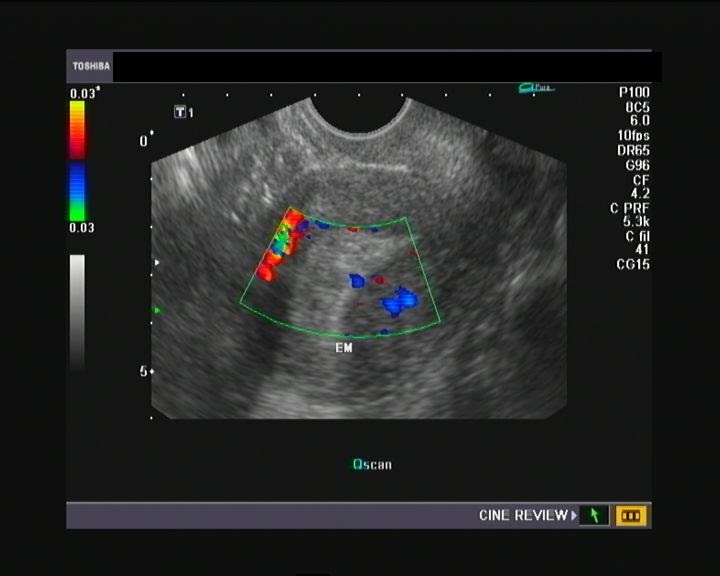Click the green color focus marker triangle
The image size is (720, 576).
pyautogui.click(x=158, y=311)
